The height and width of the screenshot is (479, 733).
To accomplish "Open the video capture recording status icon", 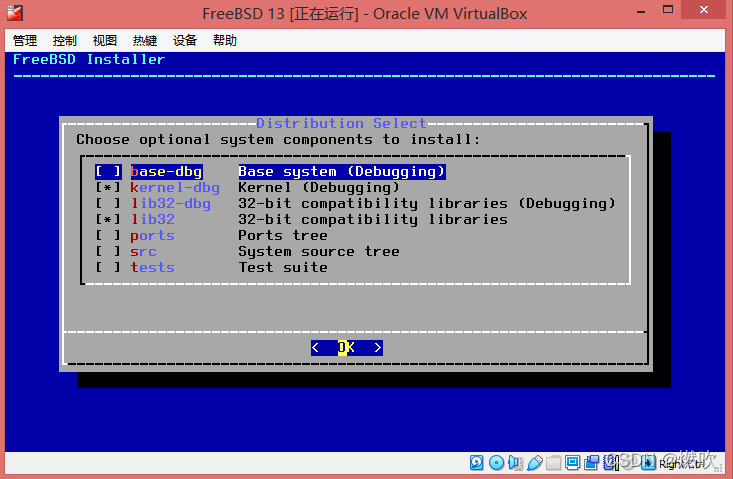I will click(591, 463).
